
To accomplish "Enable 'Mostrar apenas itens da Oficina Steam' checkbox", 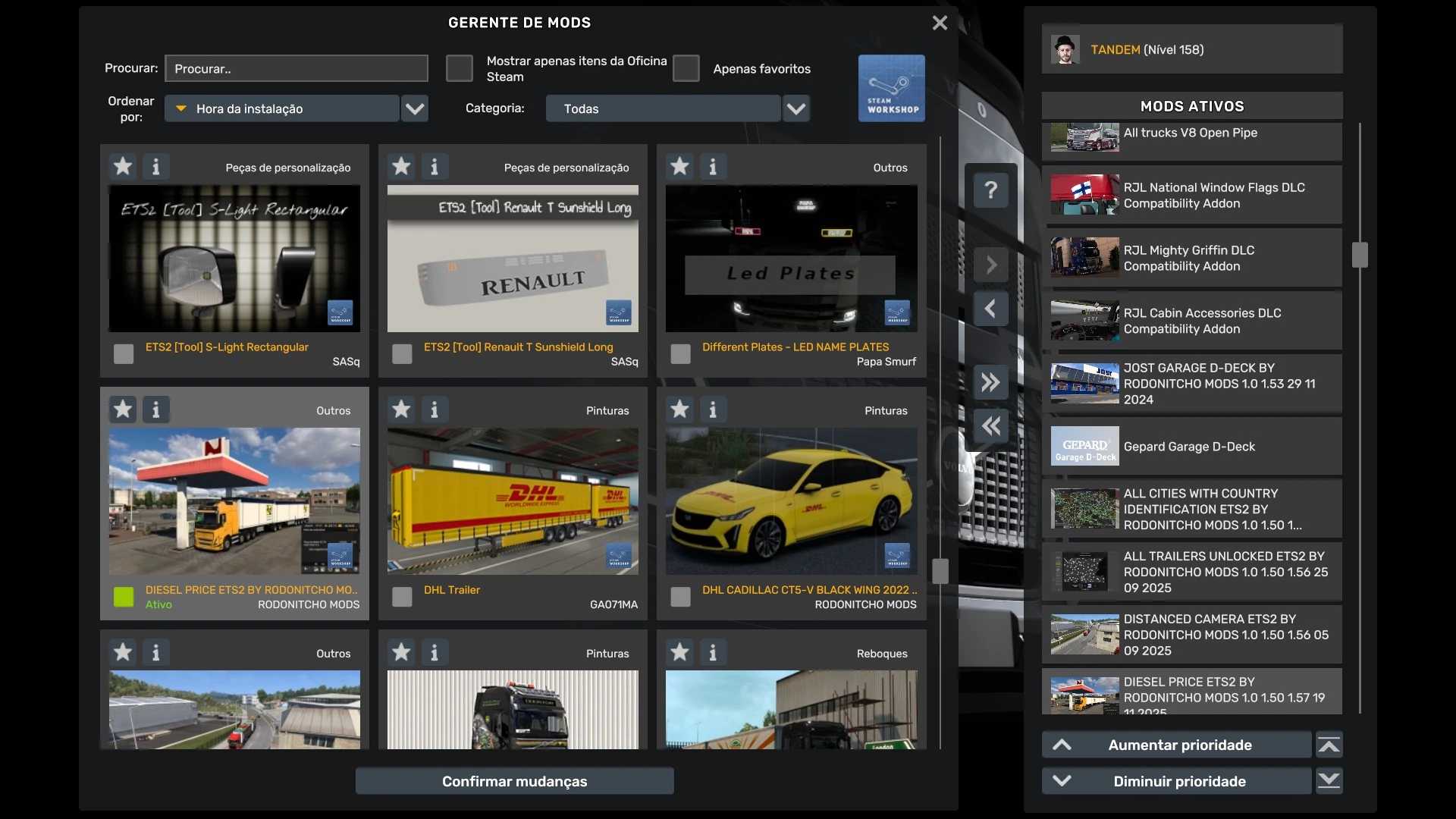I will pyautogui.click(x=459, y=68).
